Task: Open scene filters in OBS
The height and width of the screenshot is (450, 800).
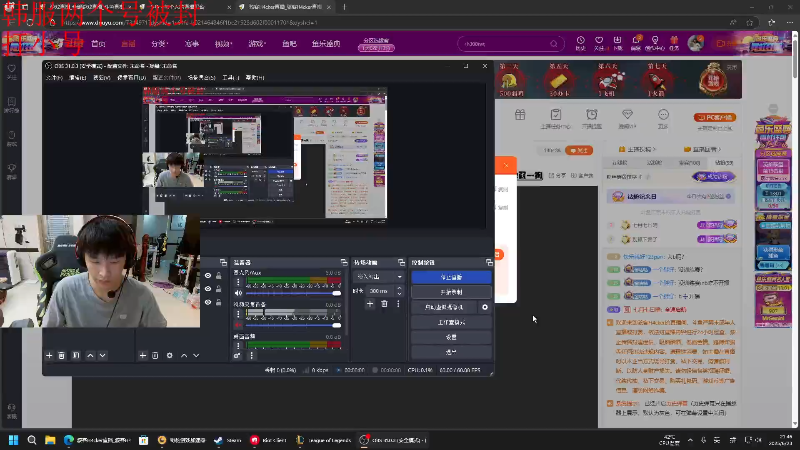Action: click(76, 355)
